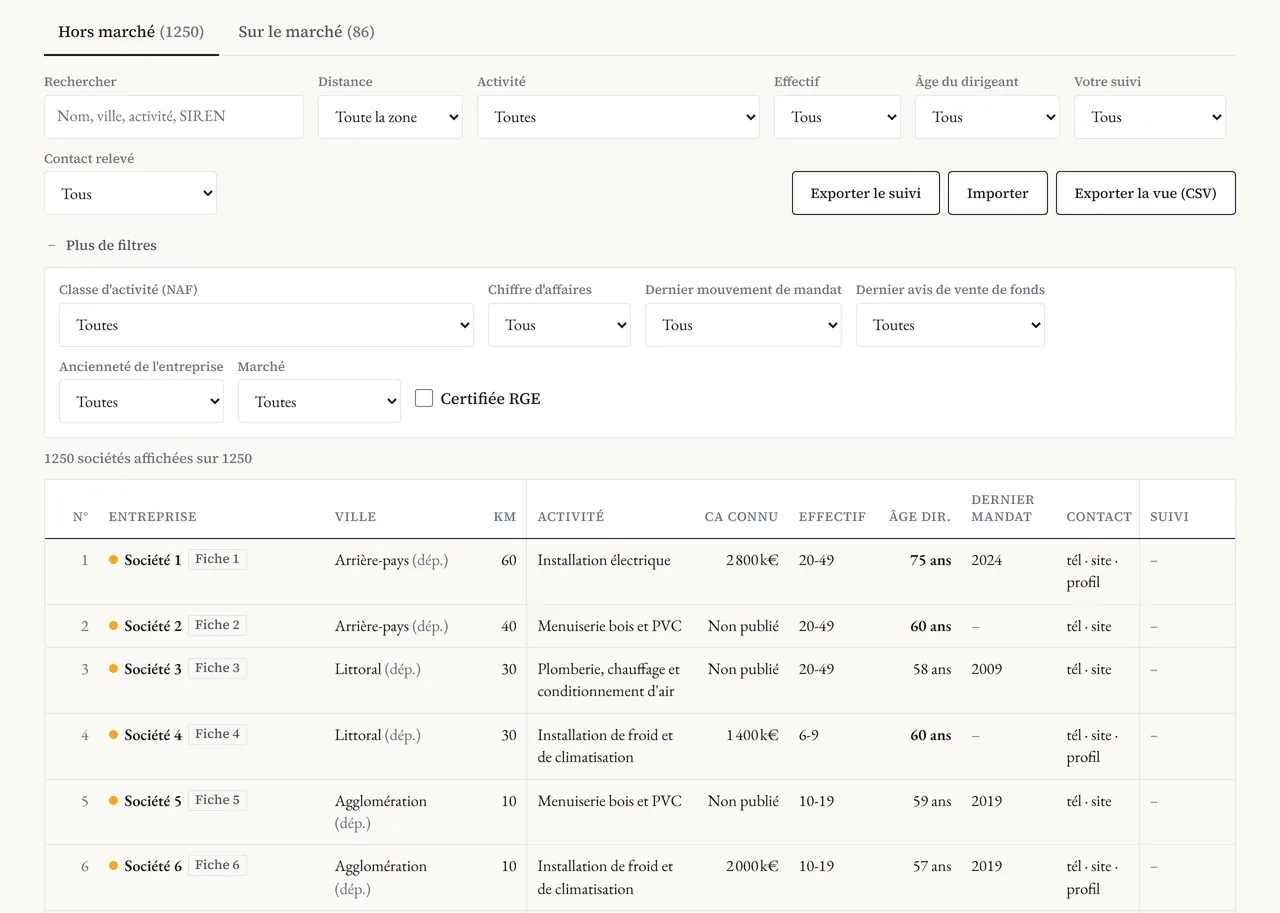
Task: Select the Société 2 company name
Action: [x=153, y=626]
